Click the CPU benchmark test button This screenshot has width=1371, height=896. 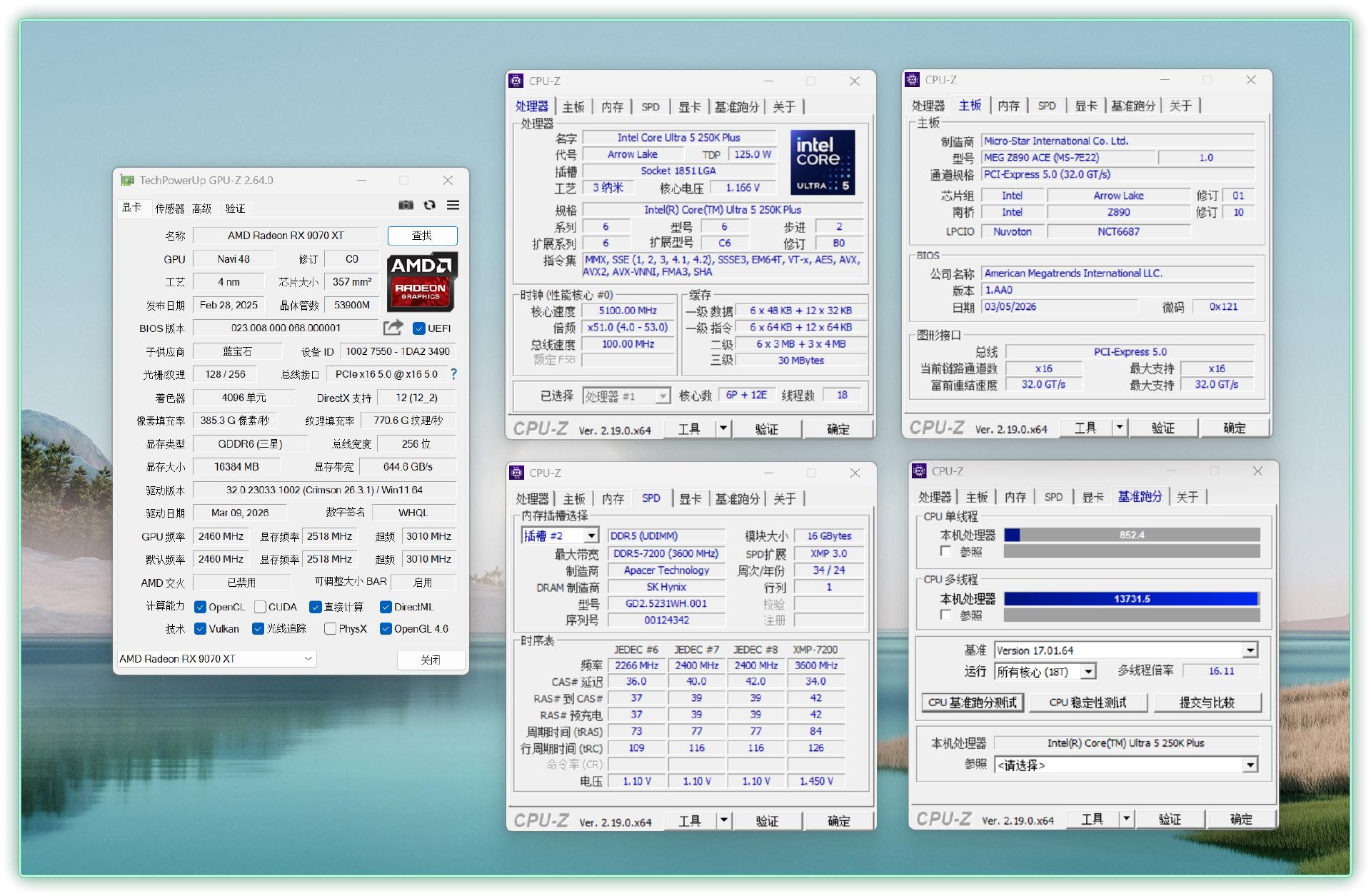[x=972, y=703]
